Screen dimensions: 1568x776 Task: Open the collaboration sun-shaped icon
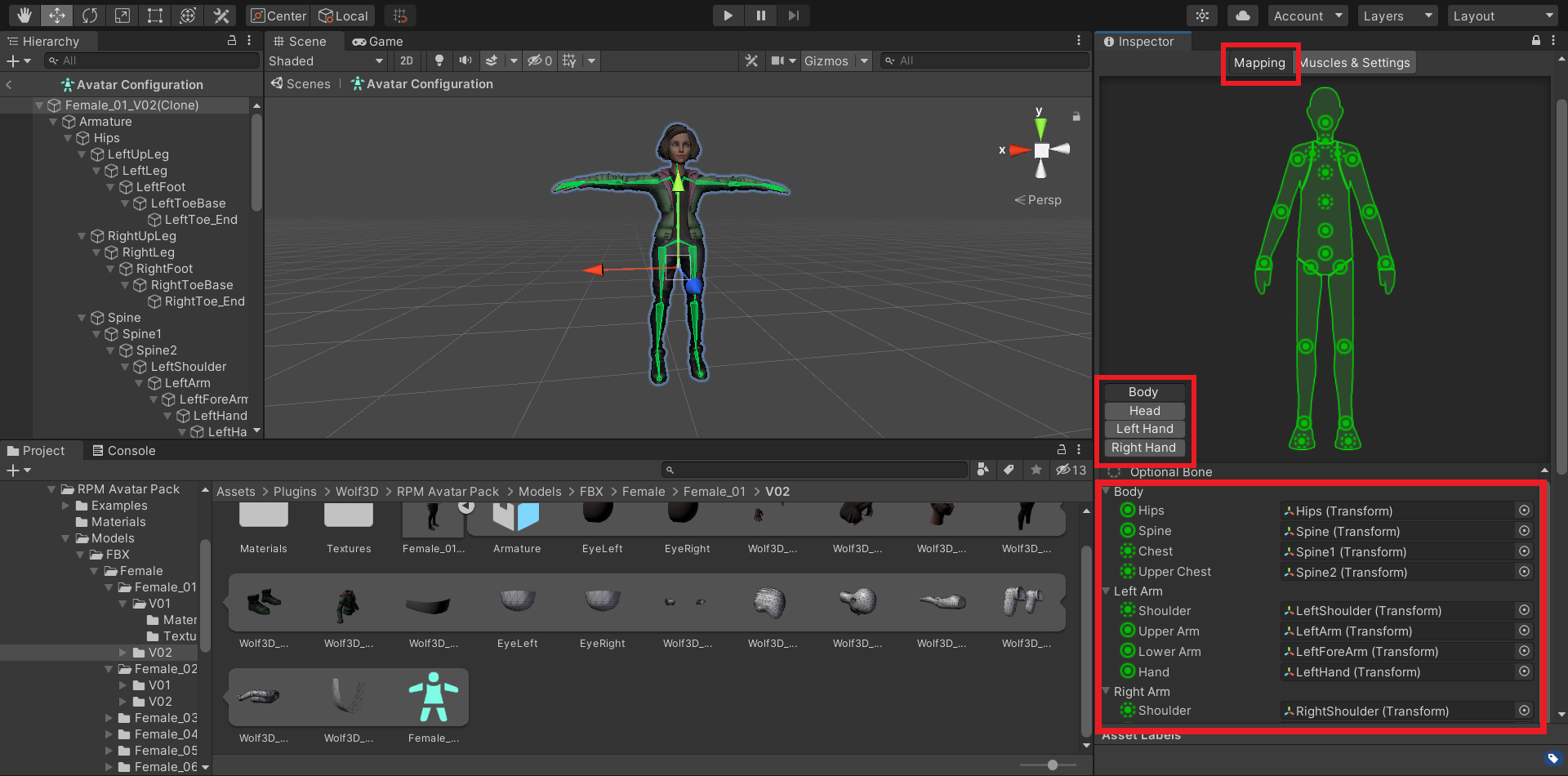coord(1202,16)
